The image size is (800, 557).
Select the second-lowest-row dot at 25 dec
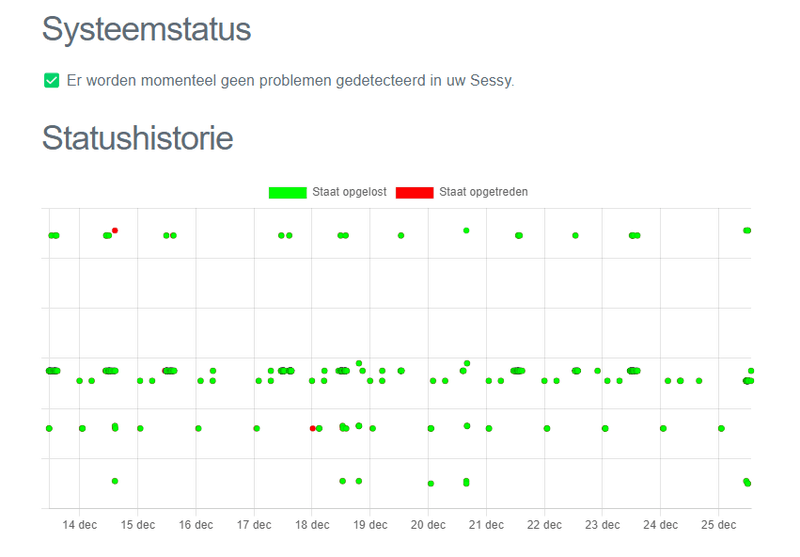[721, 428]
